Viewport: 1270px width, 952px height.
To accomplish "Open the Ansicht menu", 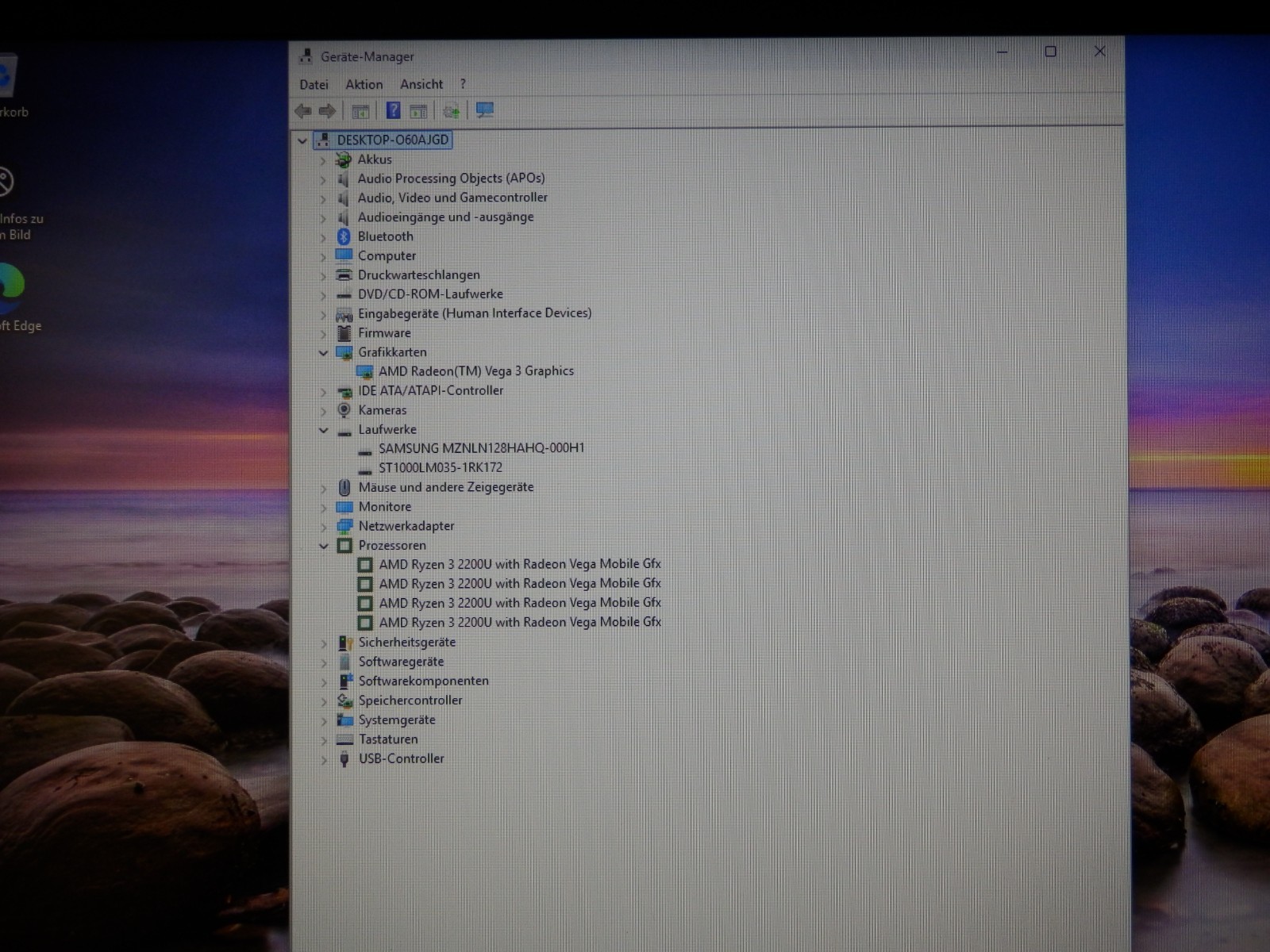I will (x=421, y=84).
